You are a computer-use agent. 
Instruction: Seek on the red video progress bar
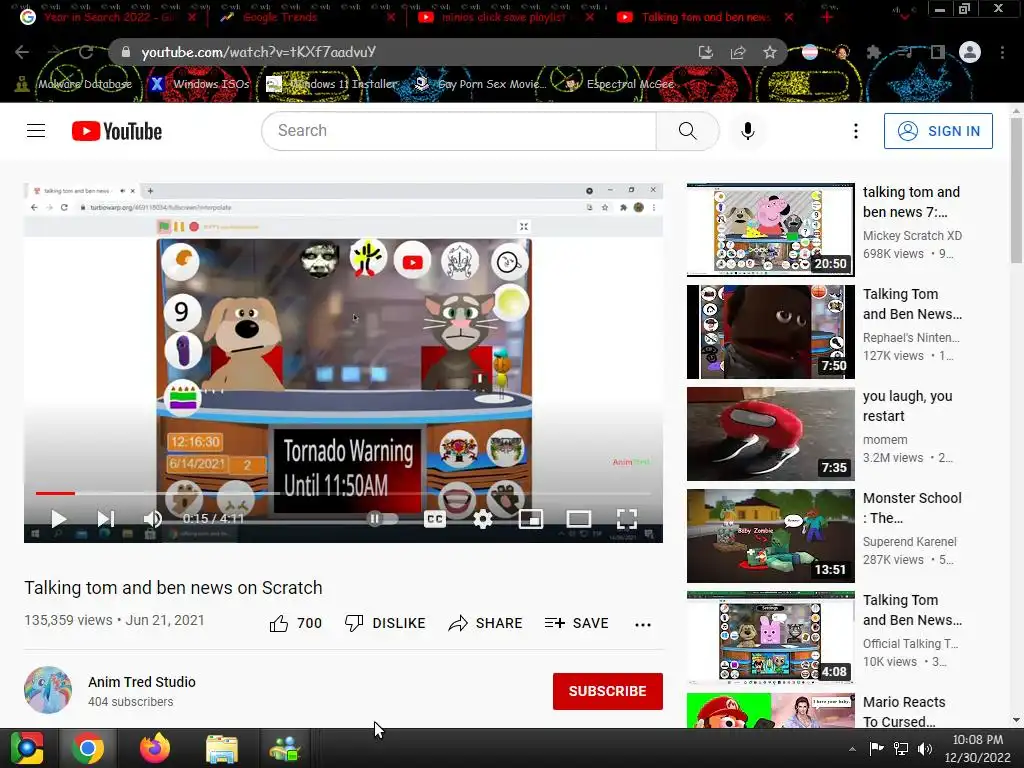click(x=344, y=493)
